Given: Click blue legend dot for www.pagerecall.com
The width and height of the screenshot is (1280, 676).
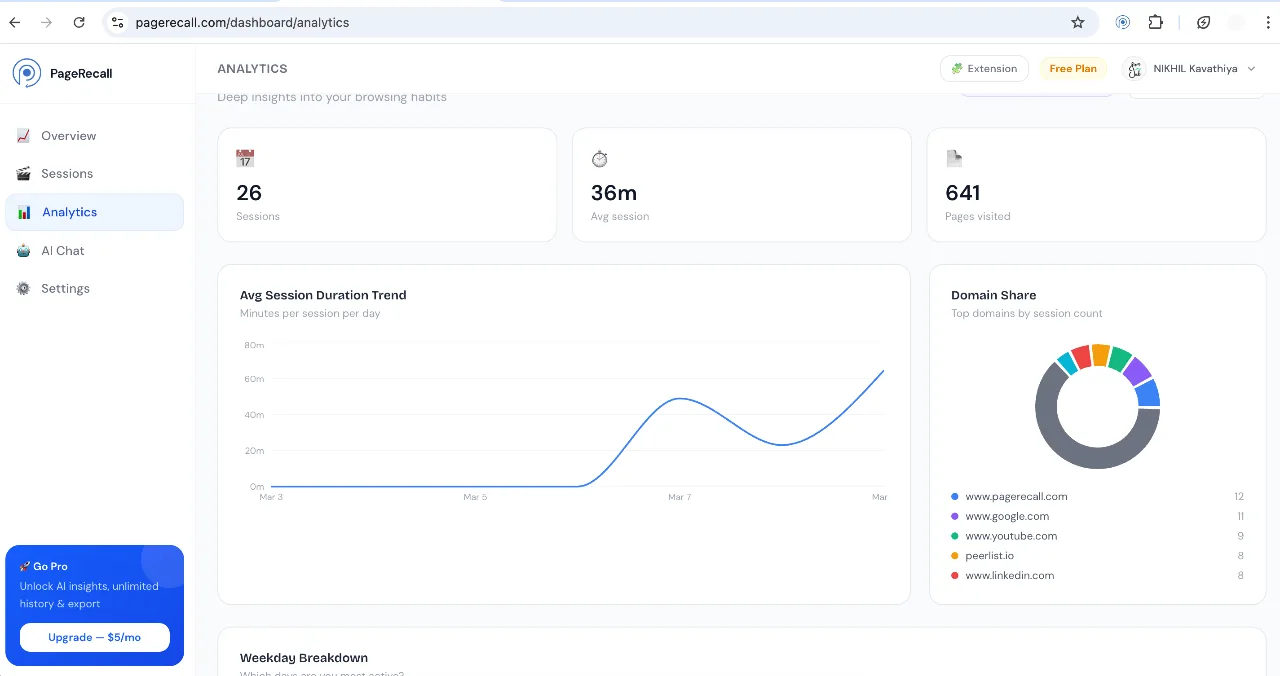Looking at the screenshot, I should point(955,496).
